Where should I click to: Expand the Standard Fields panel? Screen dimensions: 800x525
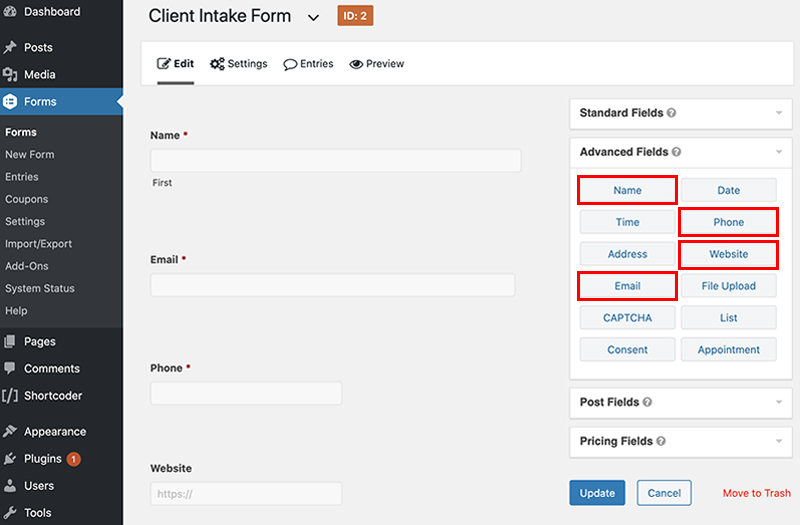pos(779,113)
